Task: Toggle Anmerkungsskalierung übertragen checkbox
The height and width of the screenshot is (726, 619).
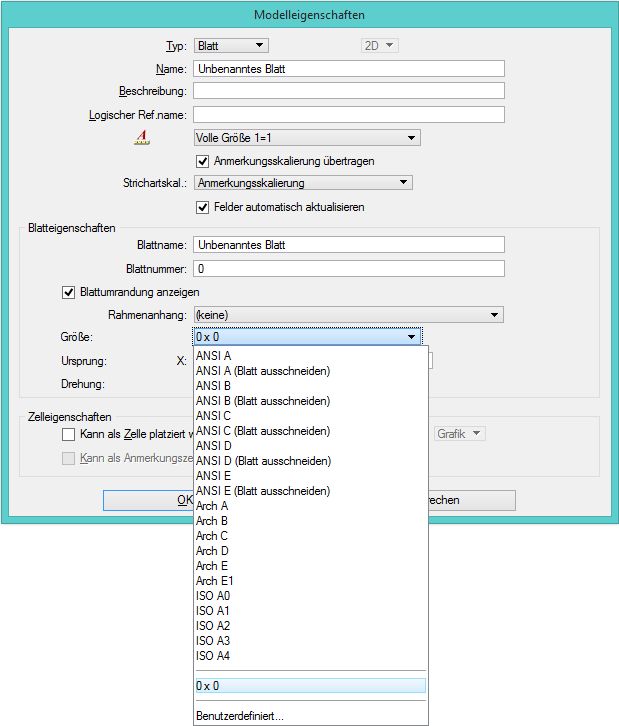Action: (x=202, y=161)
